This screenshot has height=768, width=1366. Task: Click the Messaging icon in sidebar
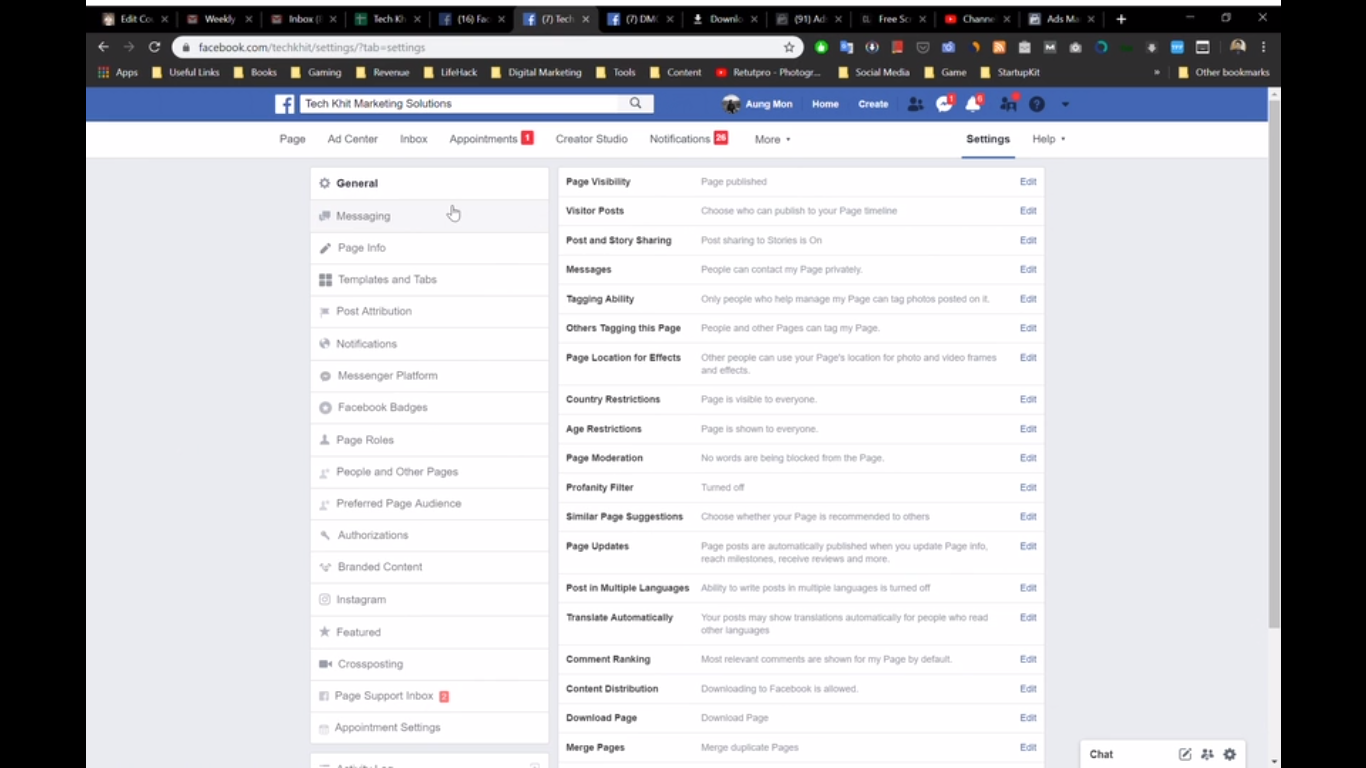(324, 216)
